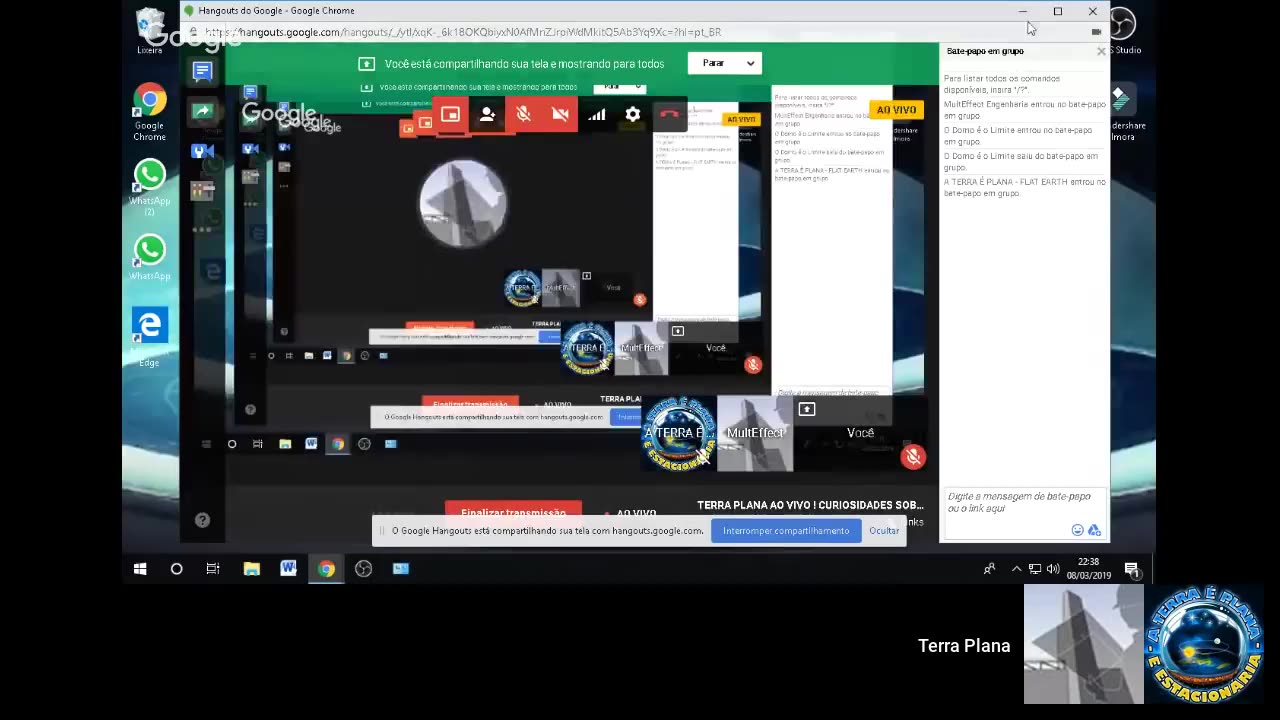Viewport: 1280px width, 720px height.
Task: Open the notification center icon
Action: tap(1132, 569)
